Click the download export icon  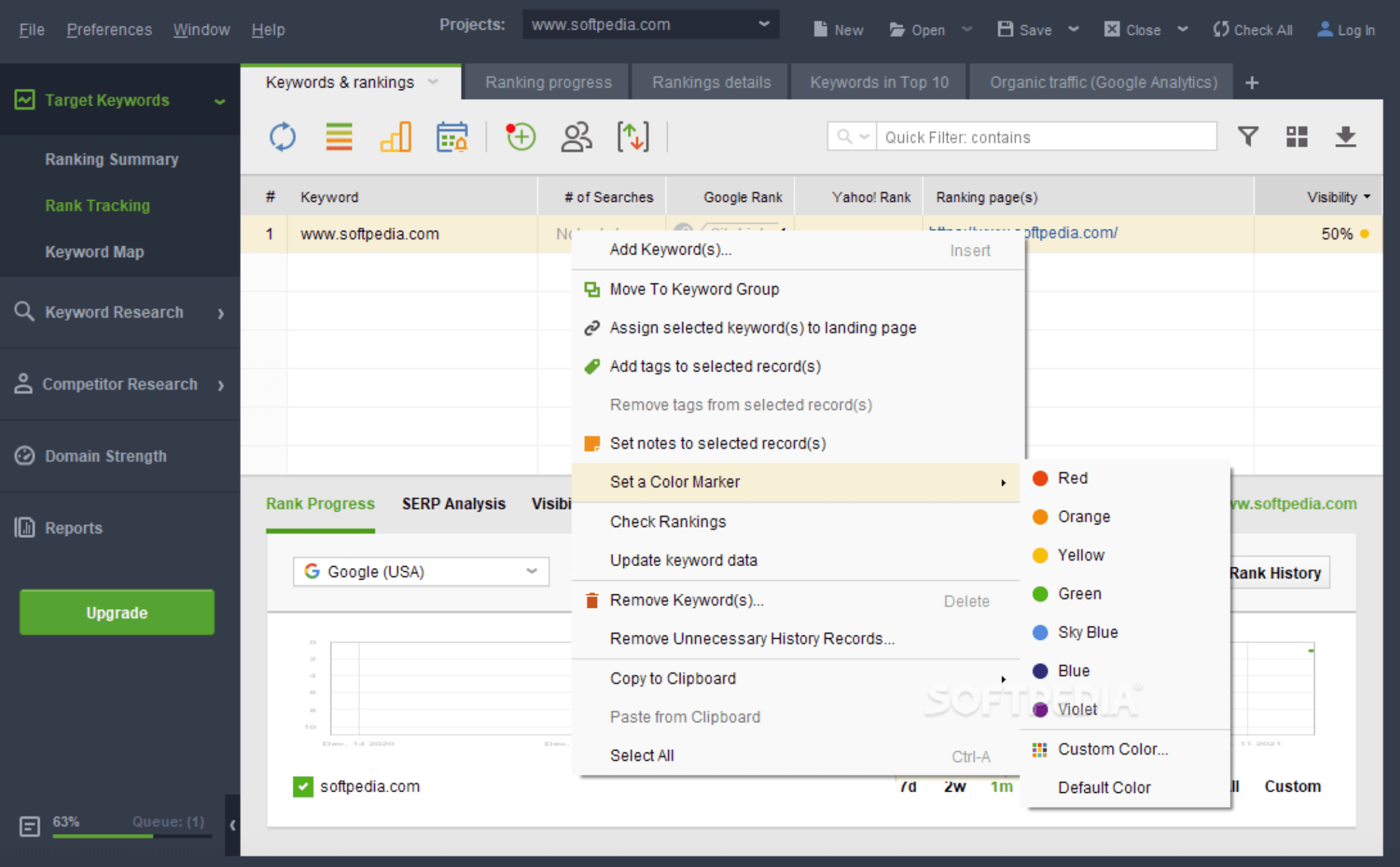point(1345,137)
